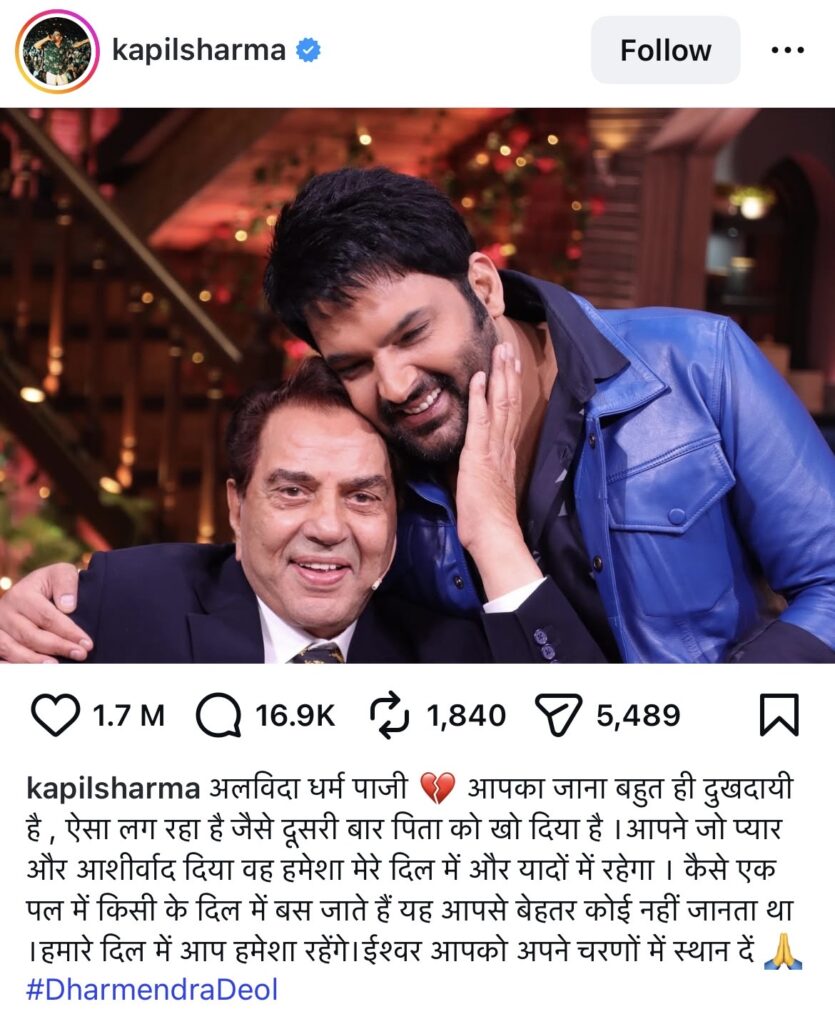The image size is (835, 1024).
Task: Open kapilsharma username in header
Action: pos(199,50)
